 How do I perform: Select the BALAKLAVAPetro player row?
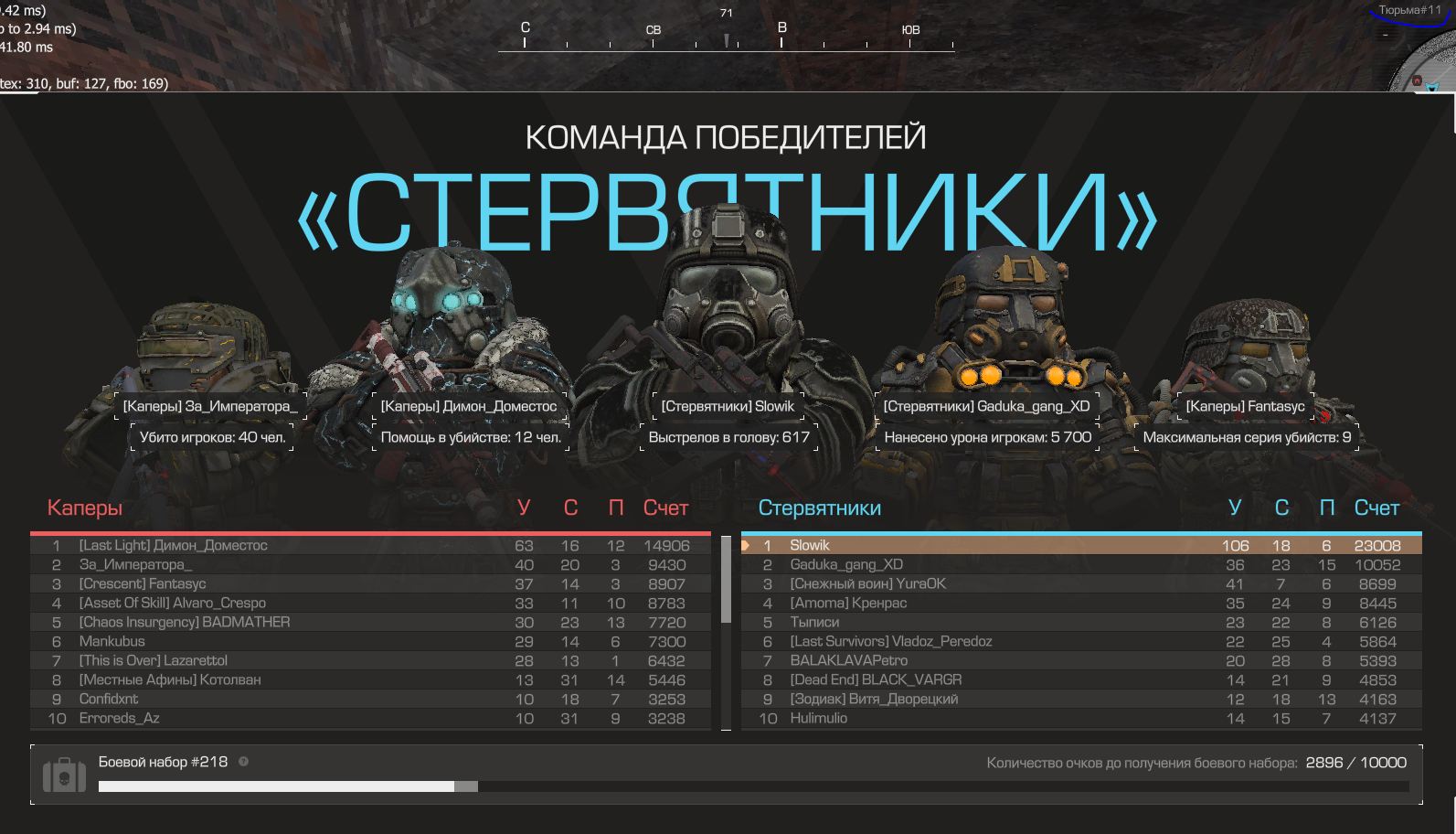(1081, 661)
